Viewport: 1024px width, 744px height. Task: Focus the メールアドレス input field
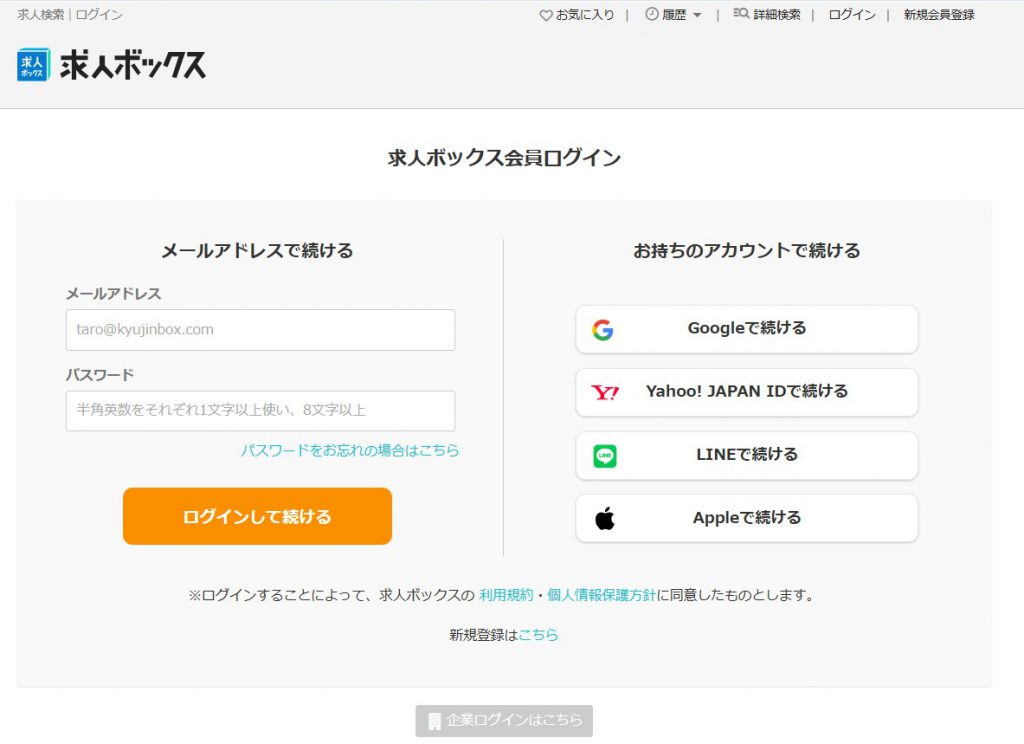click(x=261, y=330)
